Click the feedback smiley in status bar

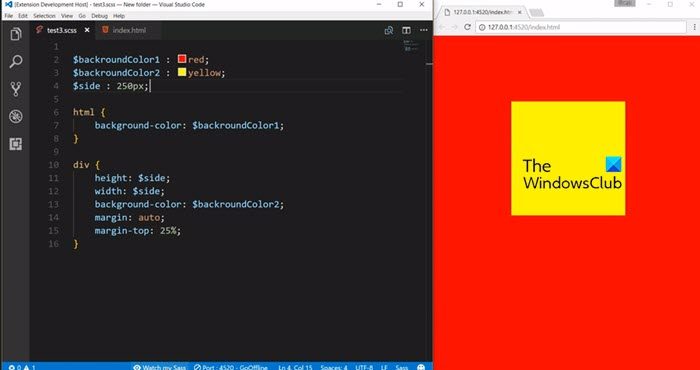tap(421, 367)
